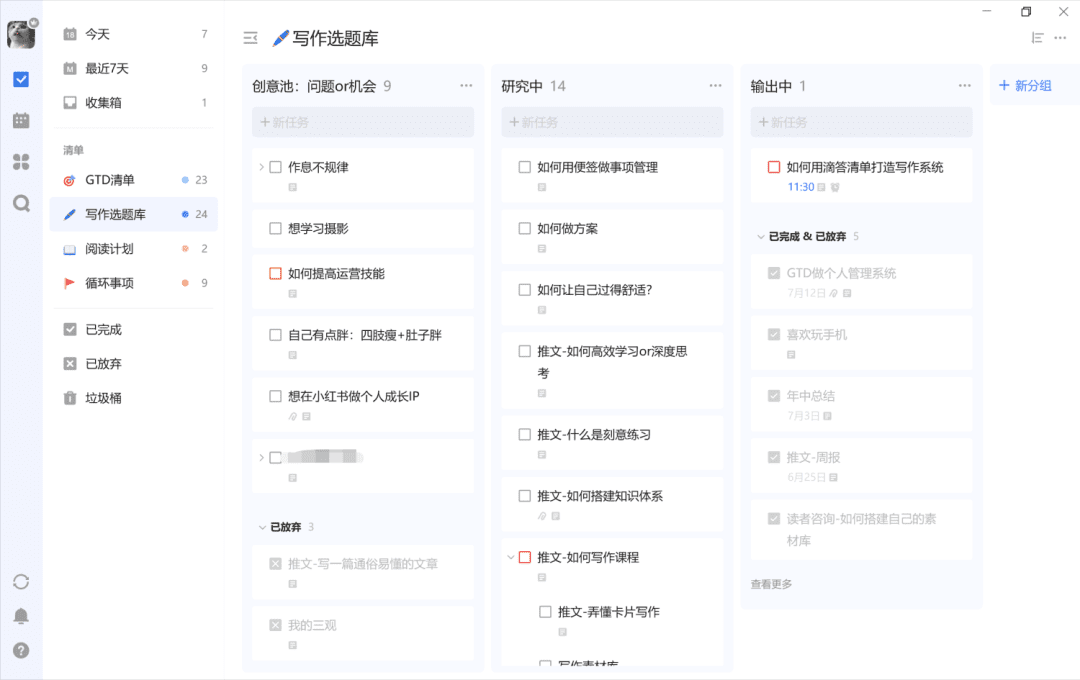Collapse the 已放弃 section in 创意池 column
The height and width of the screenshot is (680, 1080).
262,528
